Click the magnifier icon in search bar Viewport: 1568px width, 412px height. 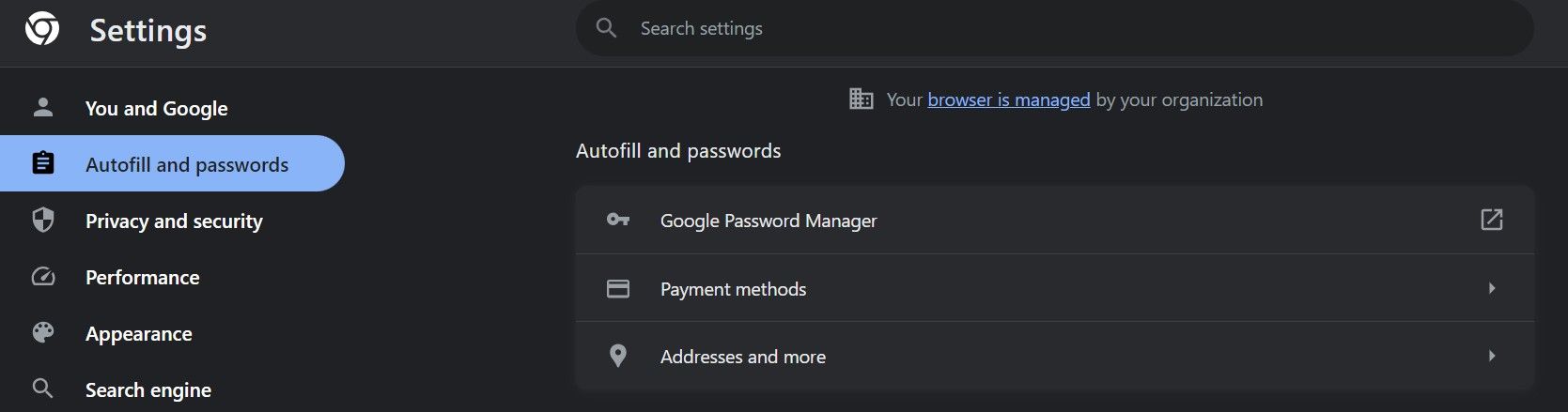[607, 28]
